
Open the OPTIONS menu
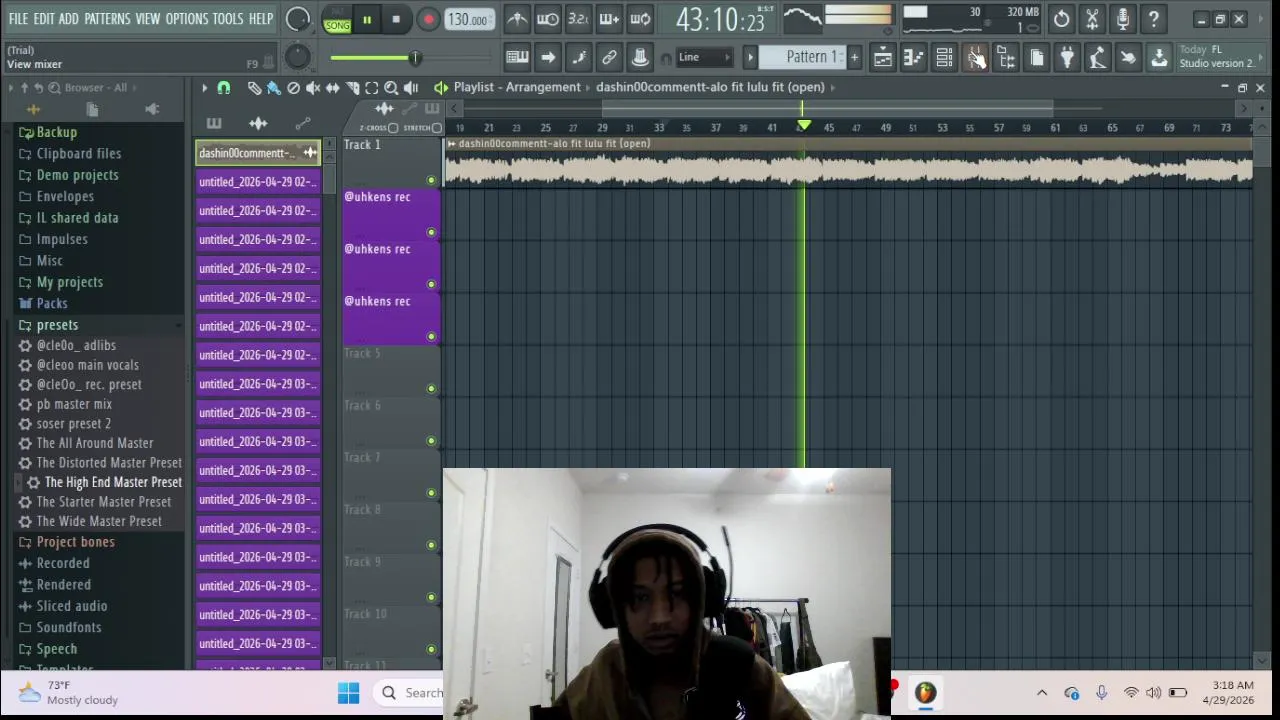(187, 19)
